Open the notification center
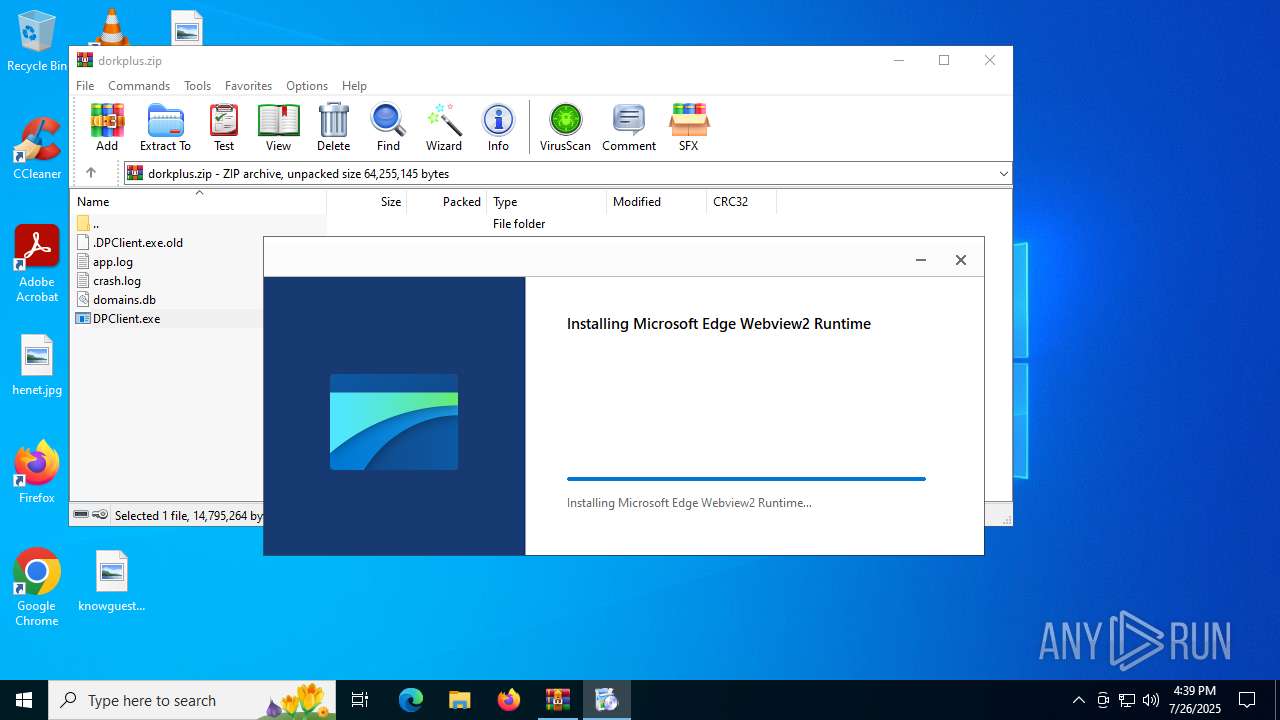 (1247, 700)
